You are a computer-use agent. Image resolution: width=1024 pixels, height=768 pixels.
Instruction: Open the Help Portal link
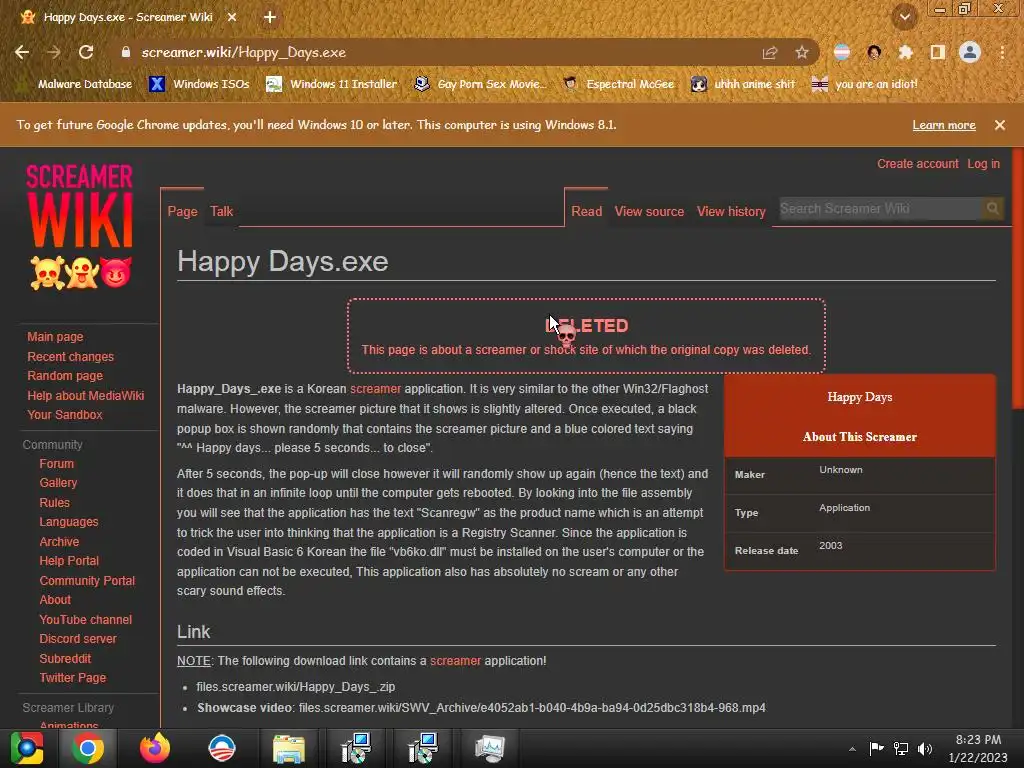click(69, 561)
